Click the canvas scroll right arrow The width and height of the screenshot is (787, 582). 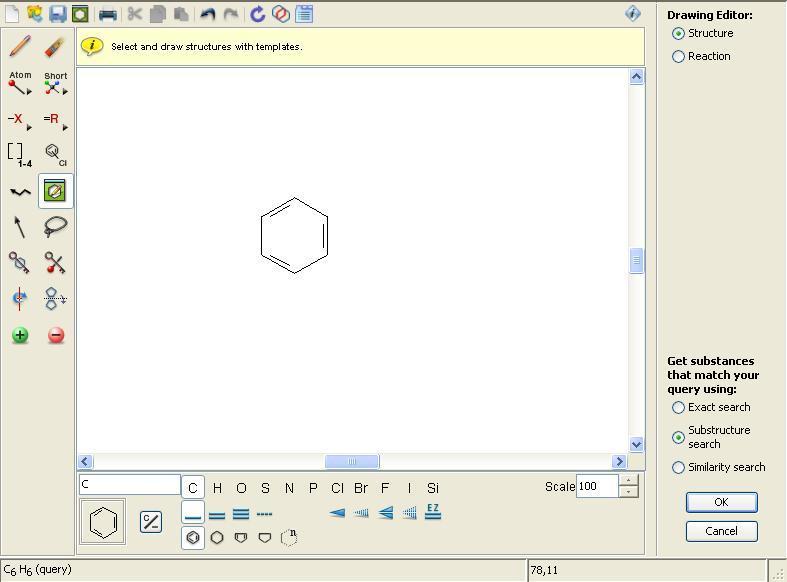click(x=619, y=461)
